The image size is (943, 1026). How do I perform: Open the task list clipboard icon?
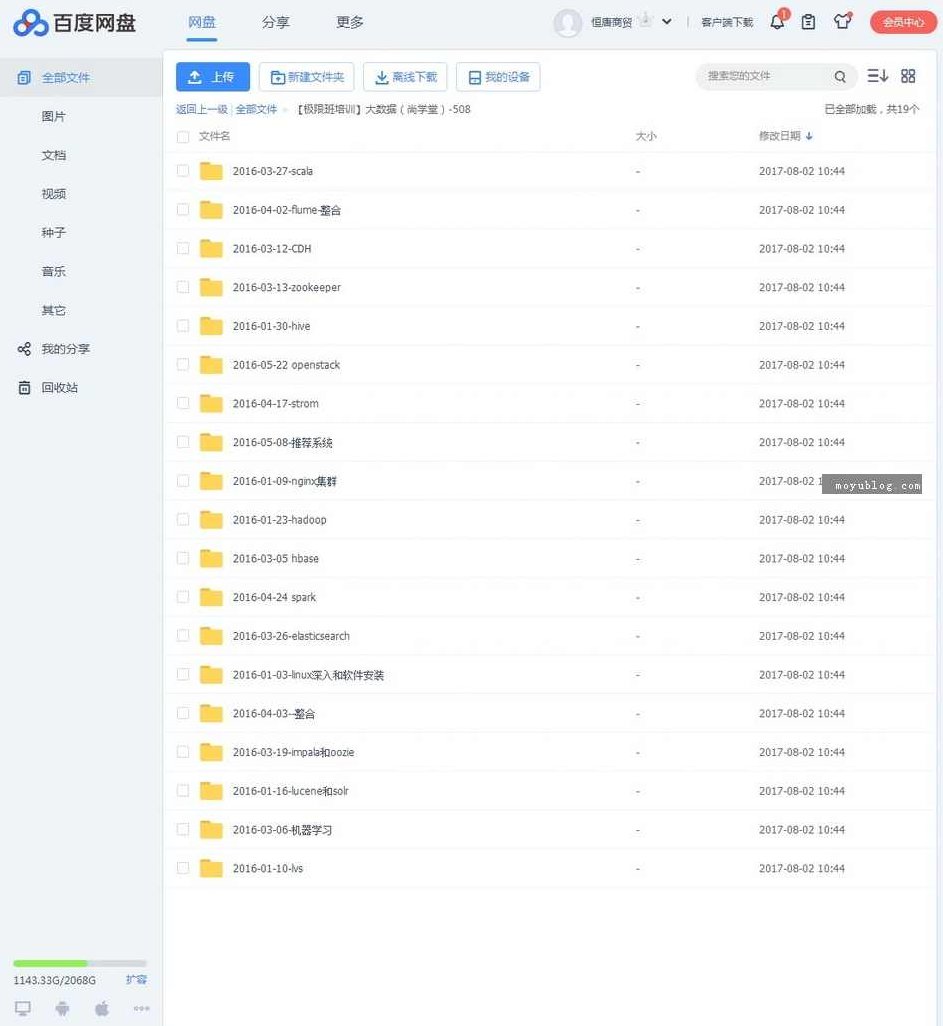point(809,21)
